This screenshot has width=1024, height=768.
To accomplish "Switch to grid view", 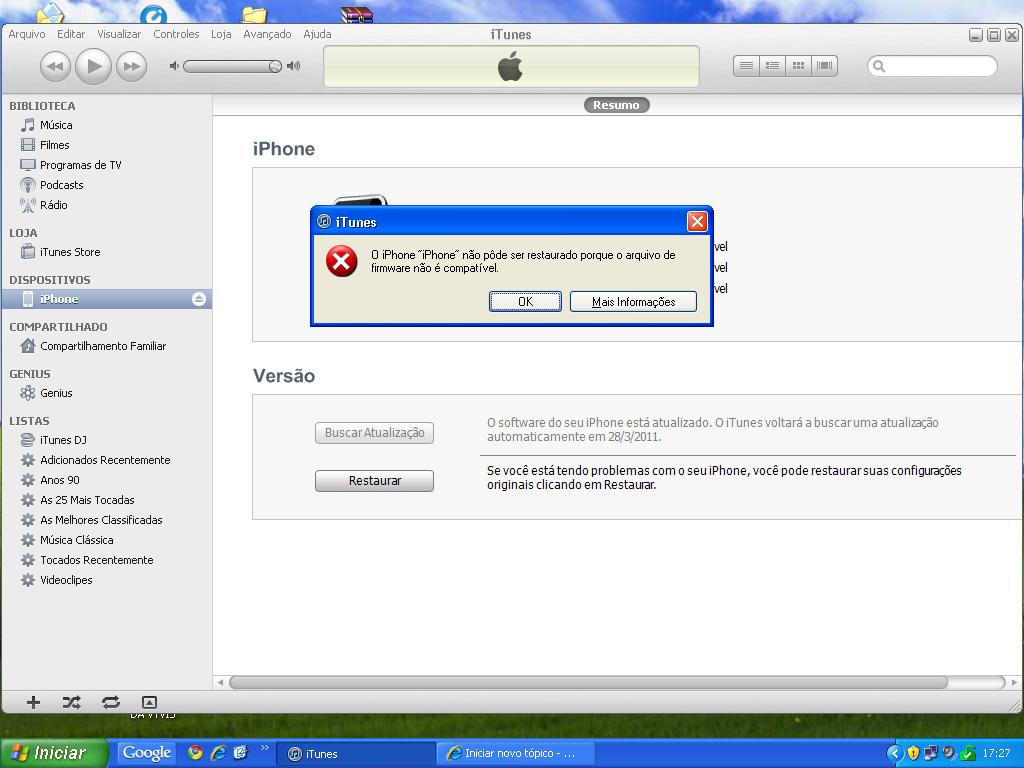I will coord(798,66).
